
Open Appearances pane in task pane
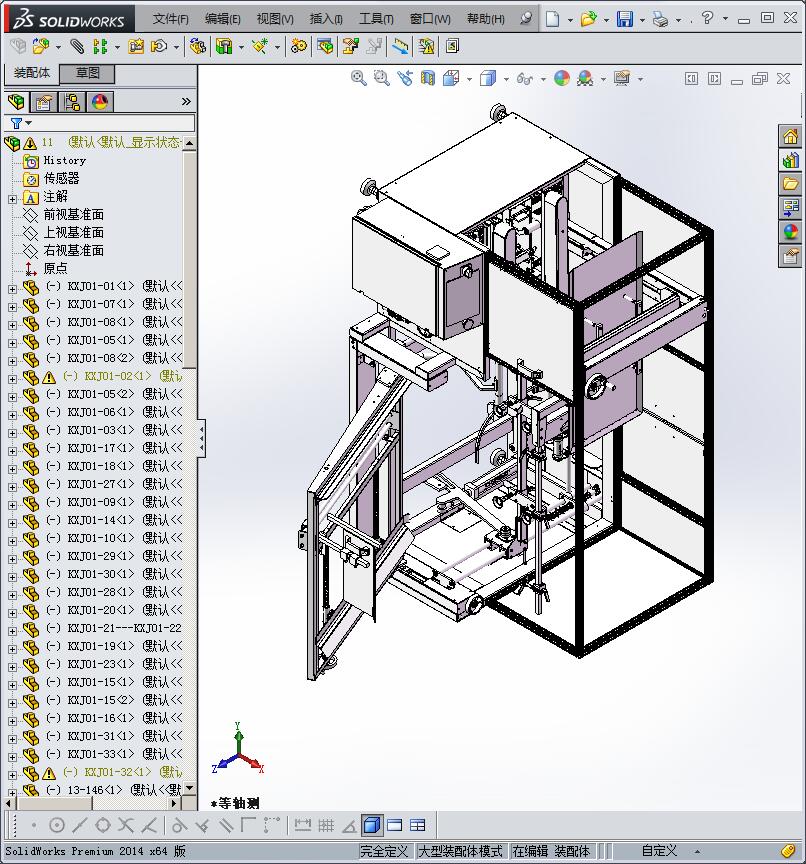click(x=790, y=232)
